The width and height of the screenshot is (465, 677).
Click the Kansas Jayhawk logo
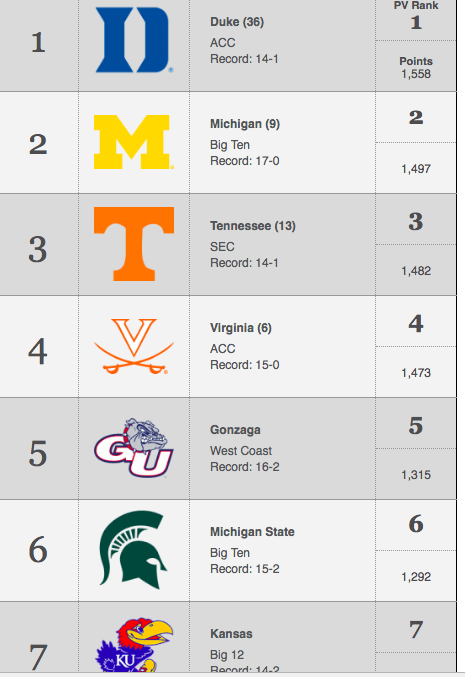(133, 644)
